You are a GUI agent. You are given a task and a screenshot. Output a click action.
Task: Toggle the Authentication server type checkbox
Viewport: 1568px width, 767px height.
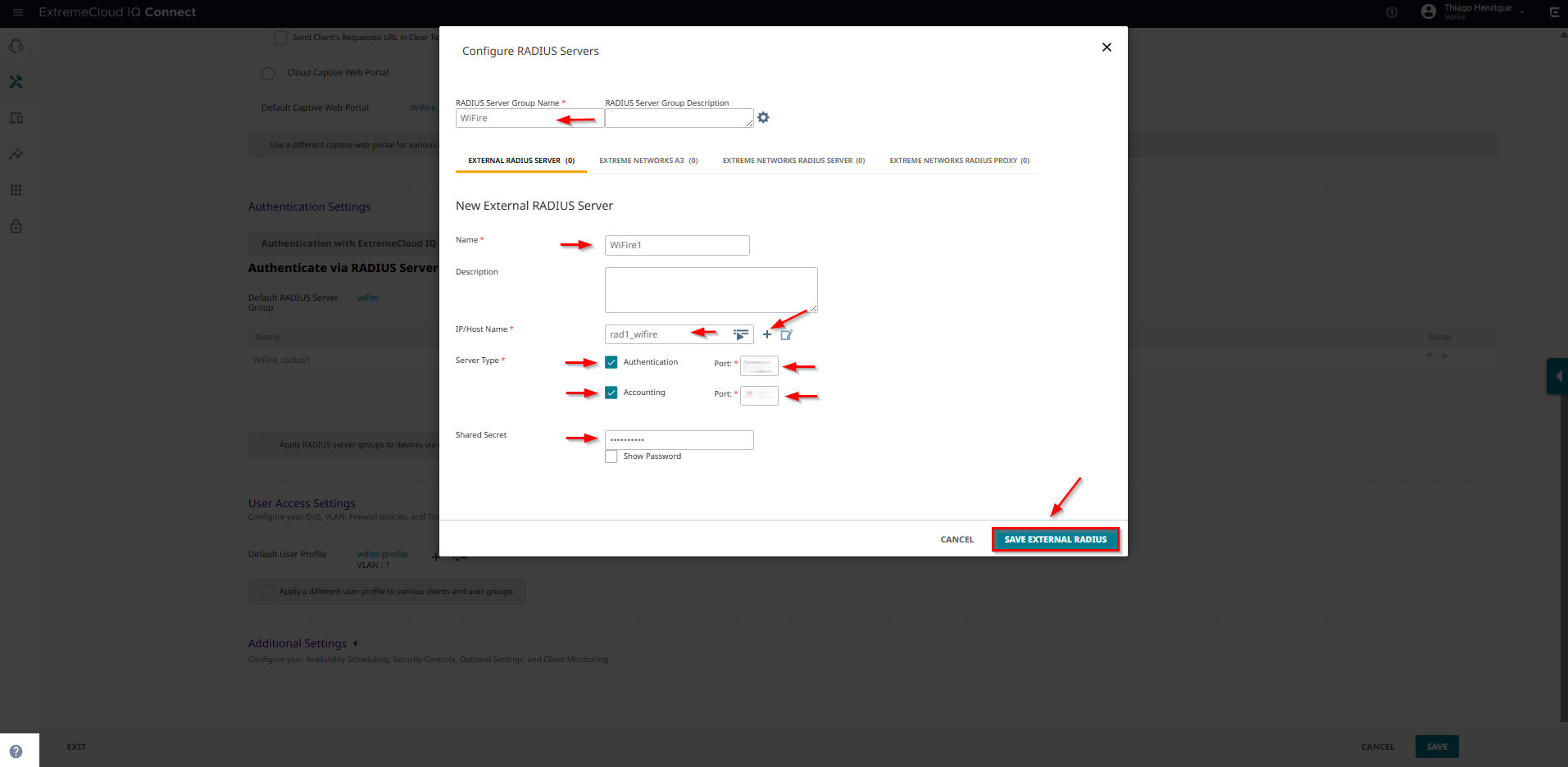pos(611,362)
